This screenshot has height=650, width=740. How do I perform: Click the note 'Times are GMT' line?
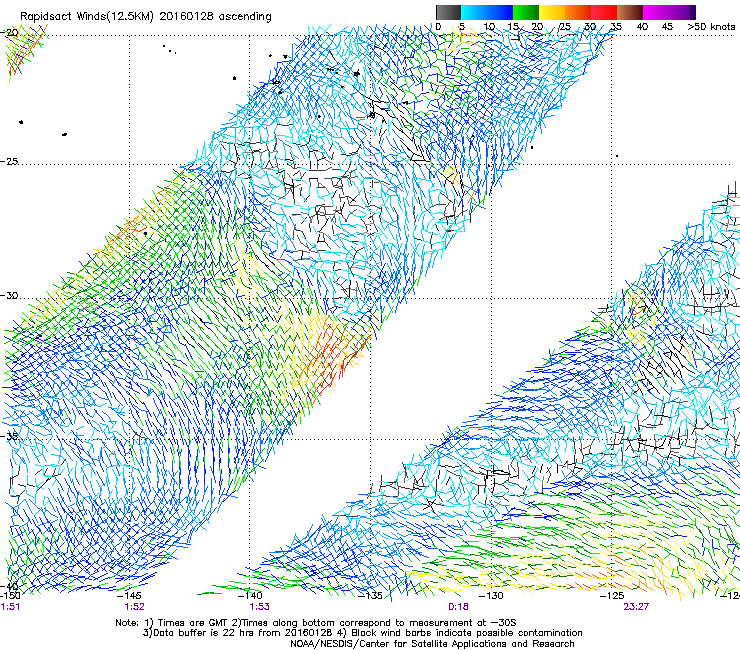[315, 623]
